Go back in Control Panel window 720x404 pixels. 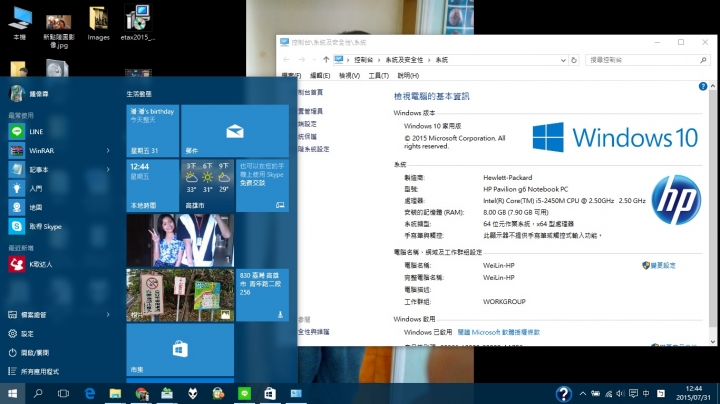tap(287, 60)
